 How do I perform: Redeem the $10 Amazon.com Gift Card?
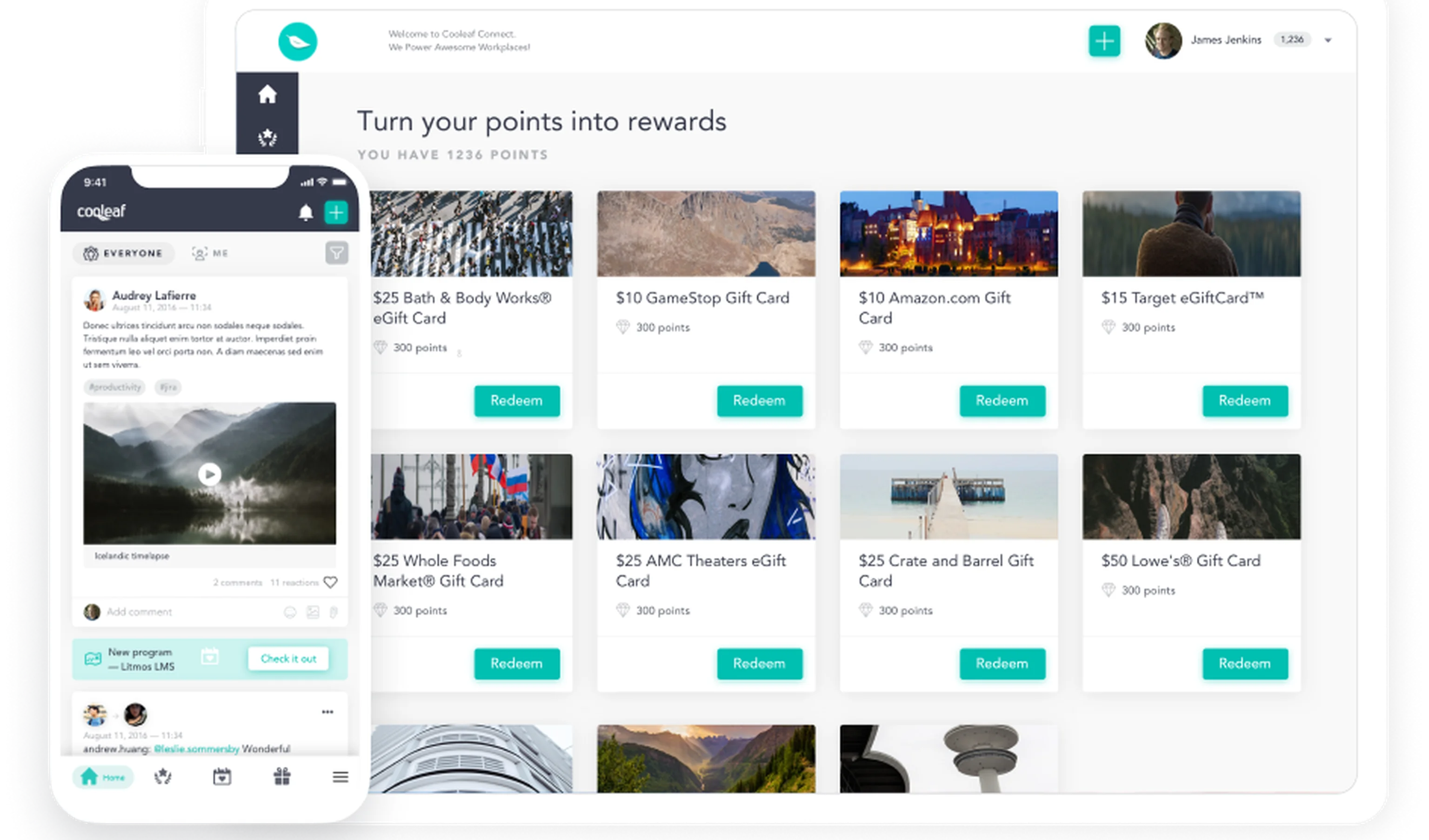1002,401
